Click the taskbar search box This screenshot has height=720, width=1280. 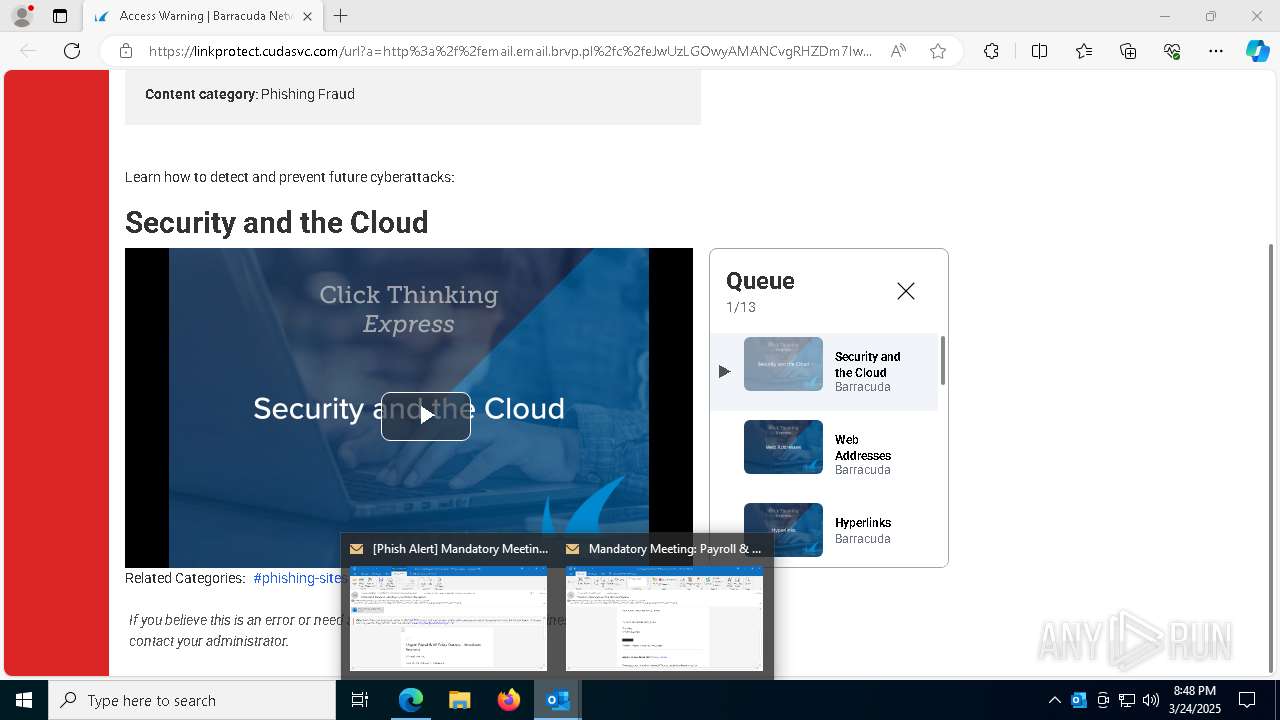(x=192, y=700)
